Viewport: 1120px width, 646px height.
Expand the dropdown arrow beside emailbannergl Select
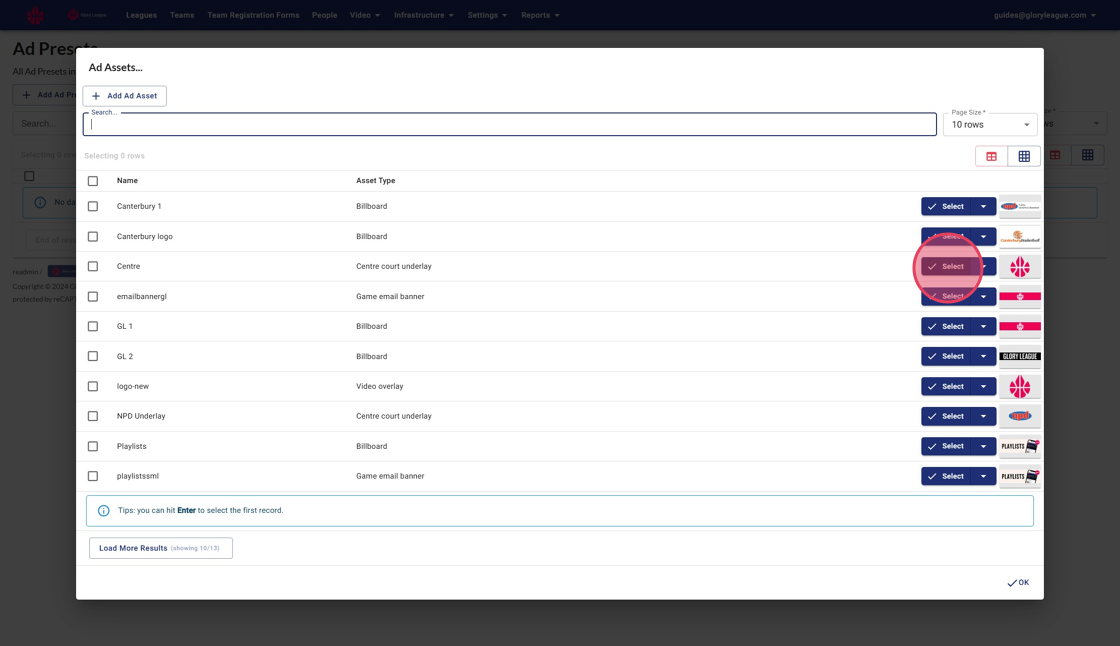pyautogui.click(x=984, y=297)
